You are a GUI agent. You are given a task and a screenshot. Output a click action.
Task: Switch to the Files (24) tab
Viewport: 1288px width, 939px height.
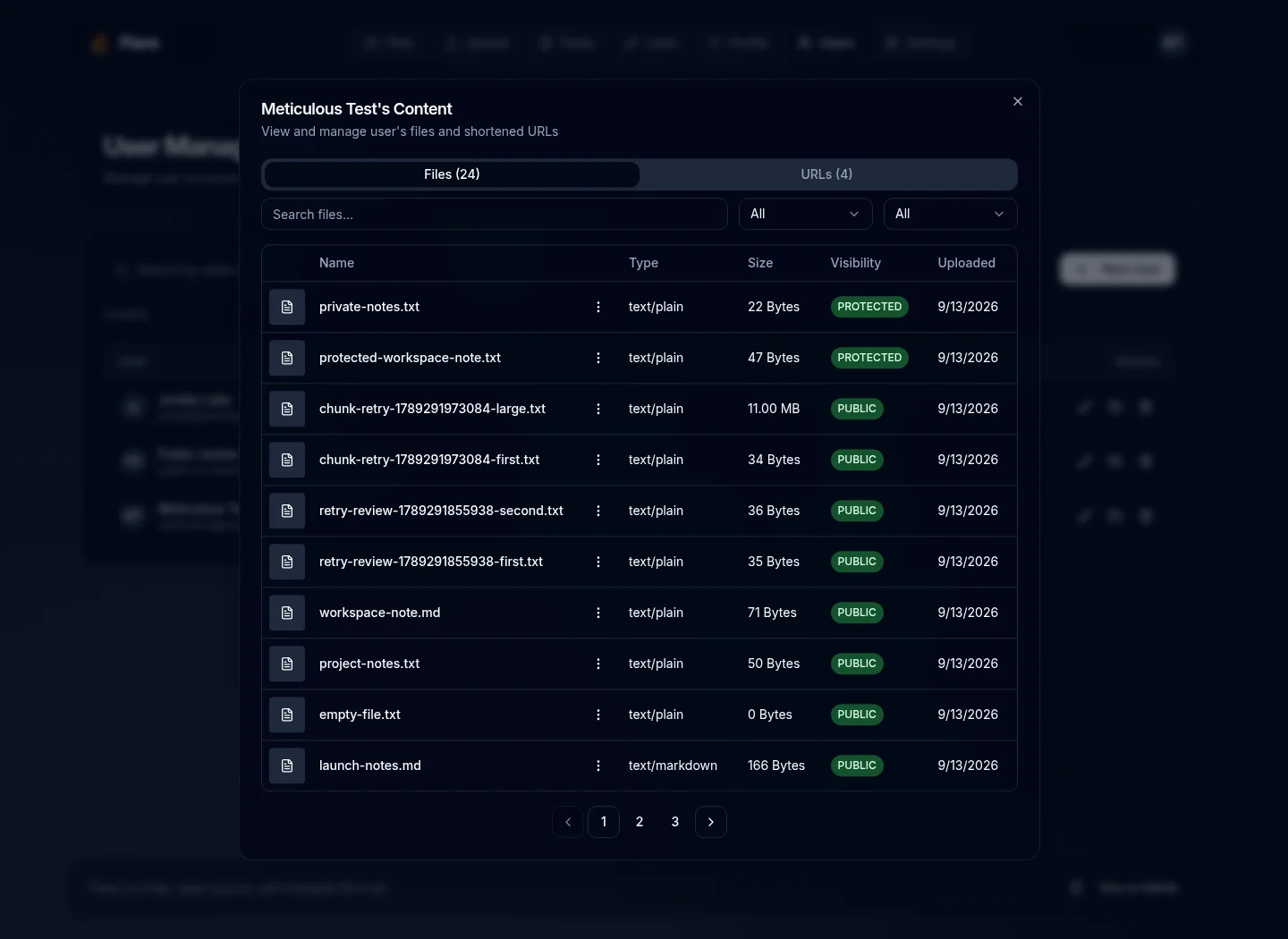[x=452, y=174]
